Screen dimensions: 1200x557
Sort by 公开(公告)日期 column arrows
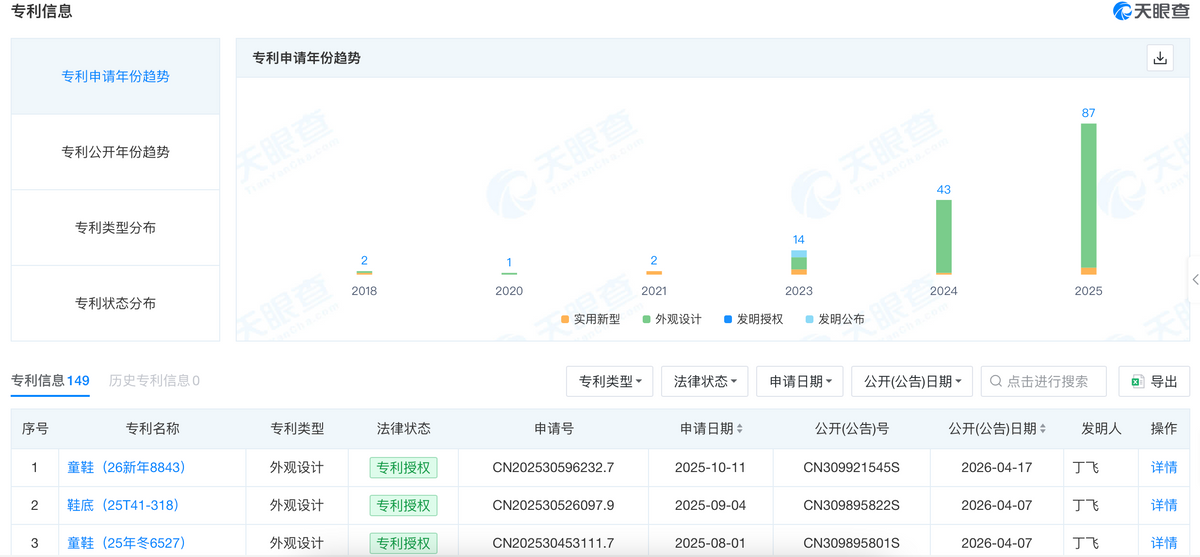(1043, 429)
